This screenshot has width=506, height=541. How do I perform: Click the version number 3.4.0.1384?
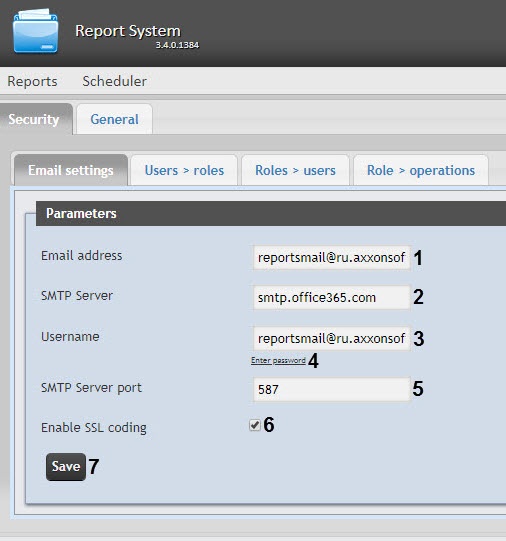177,45
